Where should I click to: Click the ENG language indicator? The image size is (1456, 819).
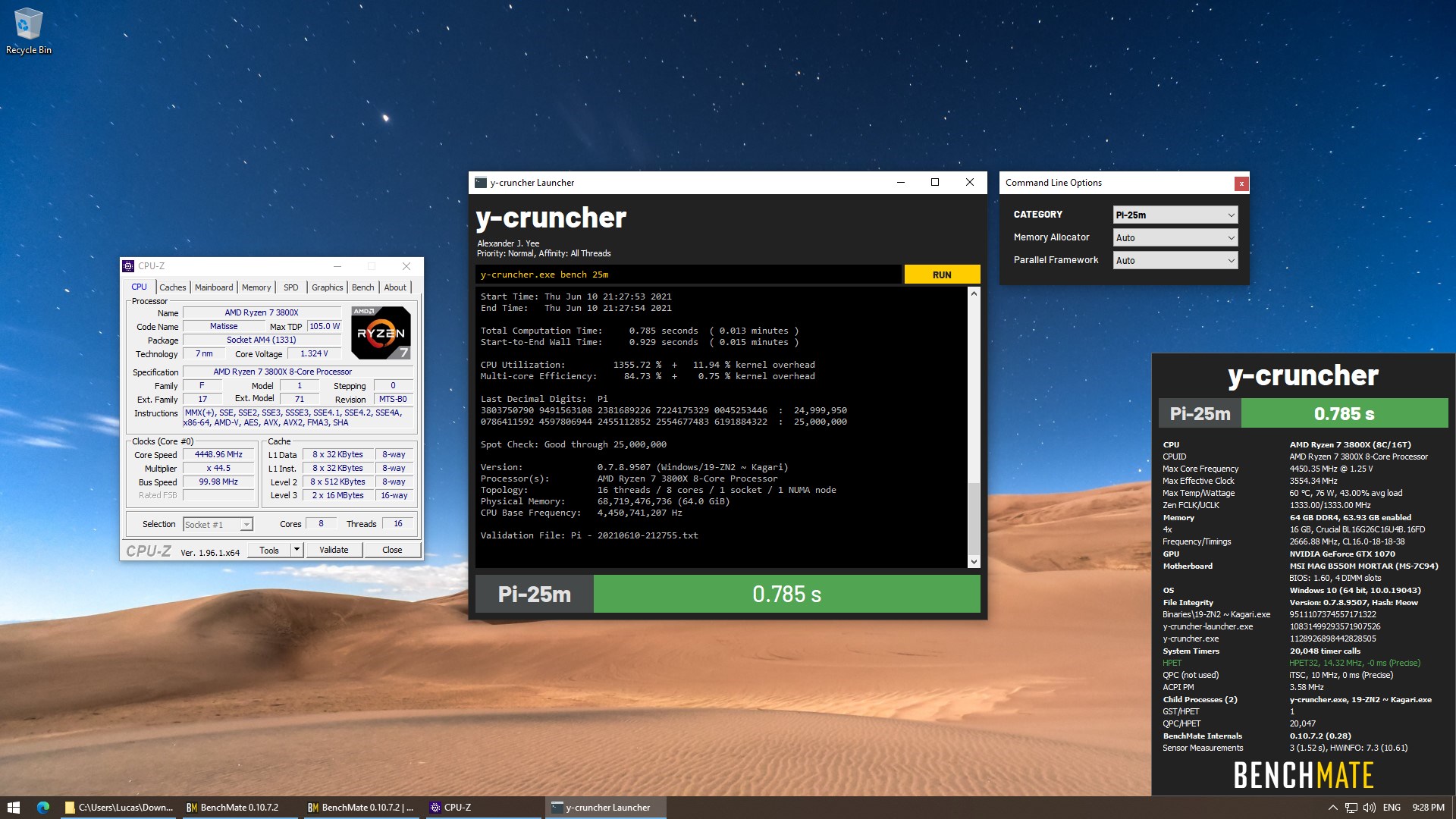pyautogui.click(x=1392, y=808)
